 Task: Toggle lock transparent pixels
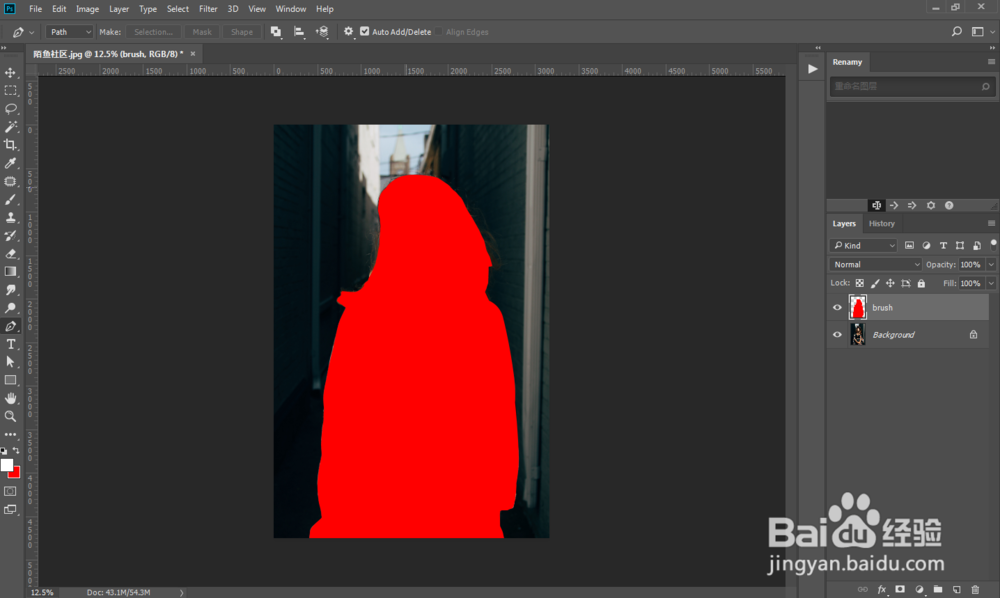point(860,283)
